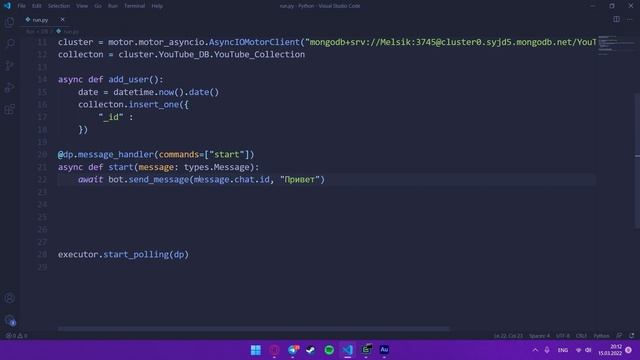640x360 pixels.
Task: Click the datetime.now().date() expression
Action: [x=166, y=92]
